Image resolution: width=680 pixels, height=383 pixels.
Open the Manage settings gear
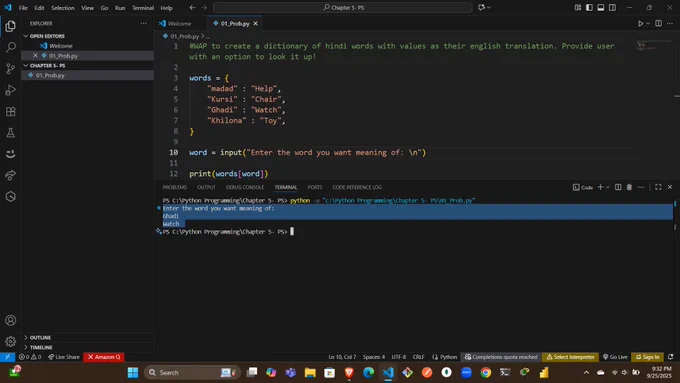[10, 341]
